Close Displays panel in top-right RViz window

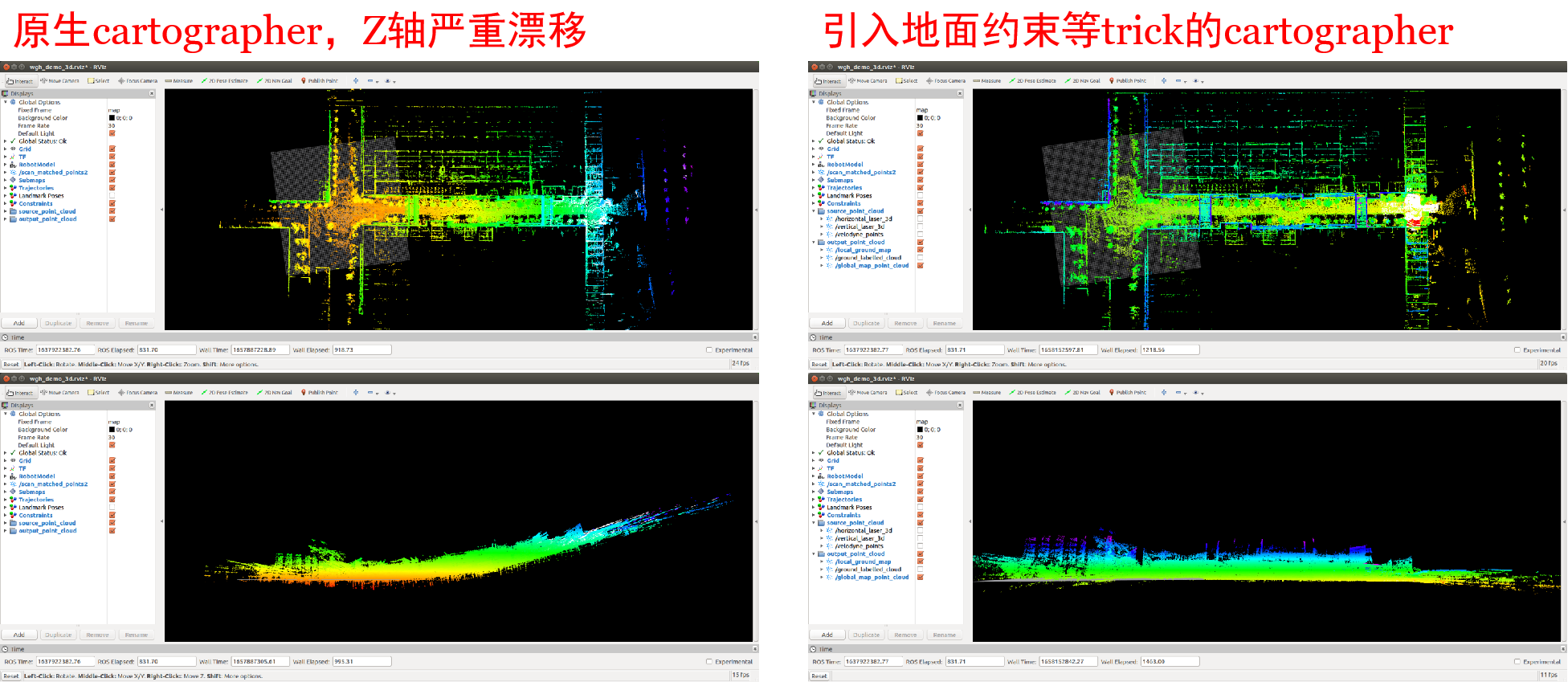[x=960, y=94]
